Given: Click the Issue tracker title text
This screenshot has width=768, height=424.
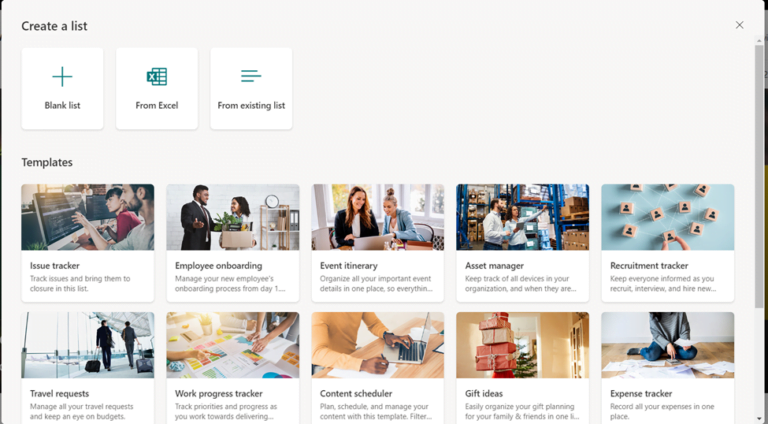Looking at the screenshot, I should [x=54, y=265].
